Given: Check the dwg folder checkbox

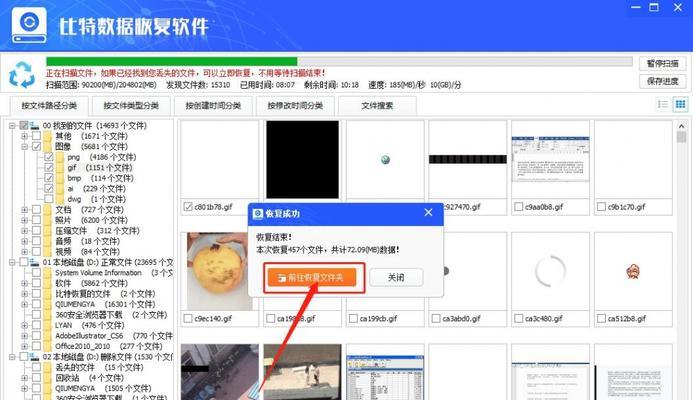Looking at the screenshot, I should pos(49,199).
